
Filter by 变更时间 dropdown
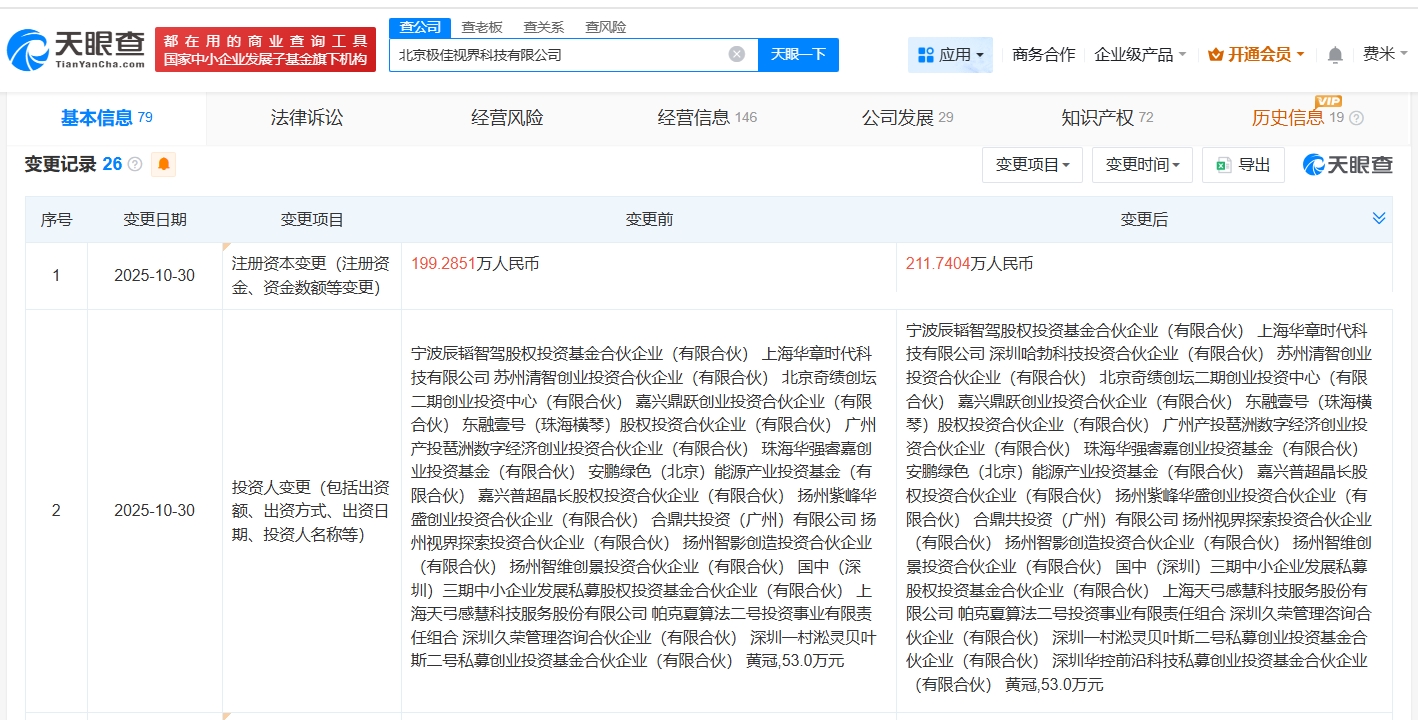1142,165
